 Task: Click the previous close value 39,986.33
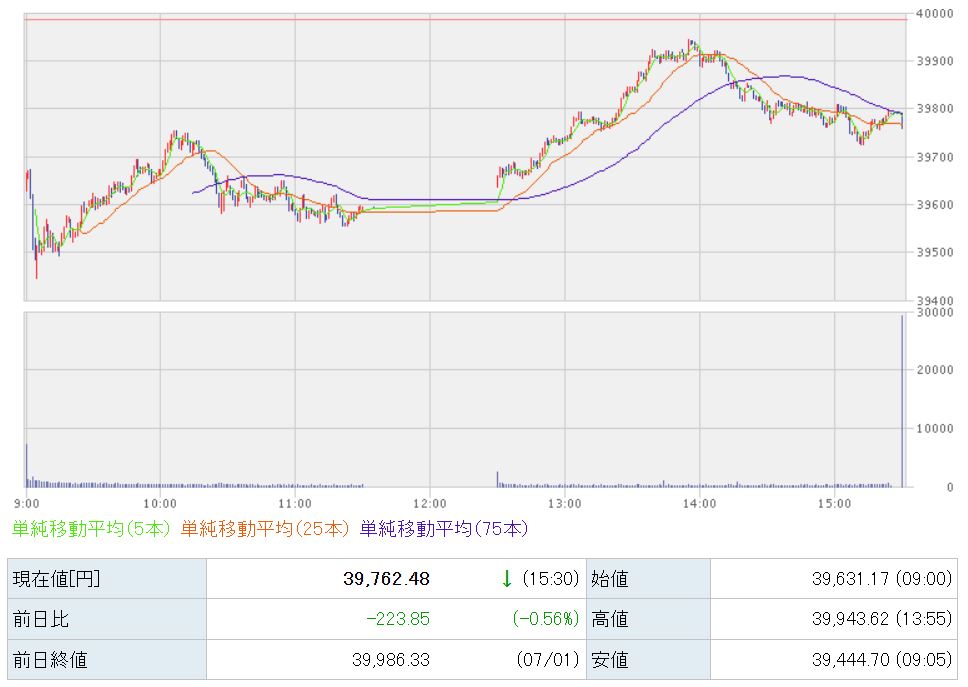point(391,660)
